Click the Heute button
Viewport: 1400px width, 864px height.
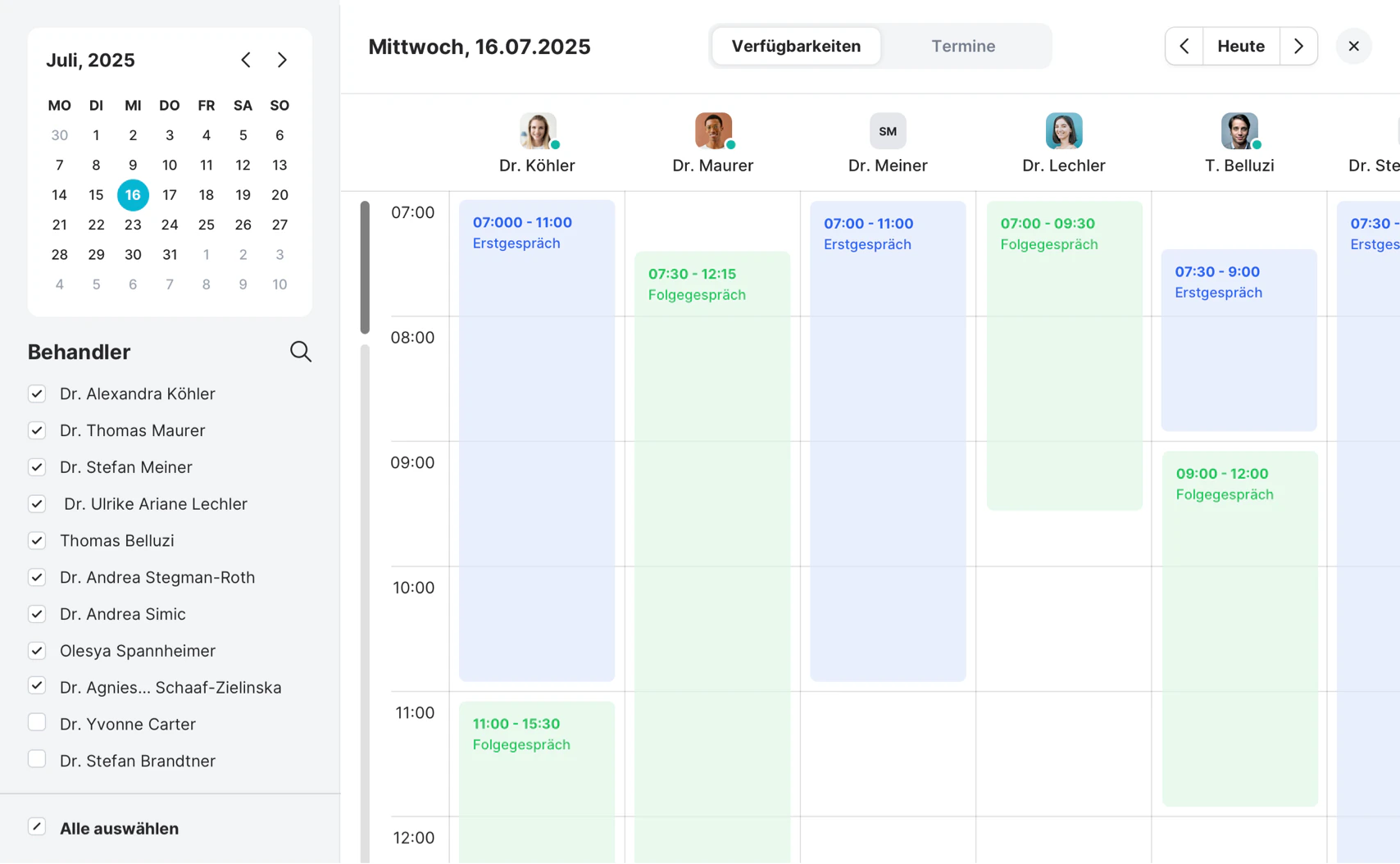pyautogui.click(x=1240, y=46)
